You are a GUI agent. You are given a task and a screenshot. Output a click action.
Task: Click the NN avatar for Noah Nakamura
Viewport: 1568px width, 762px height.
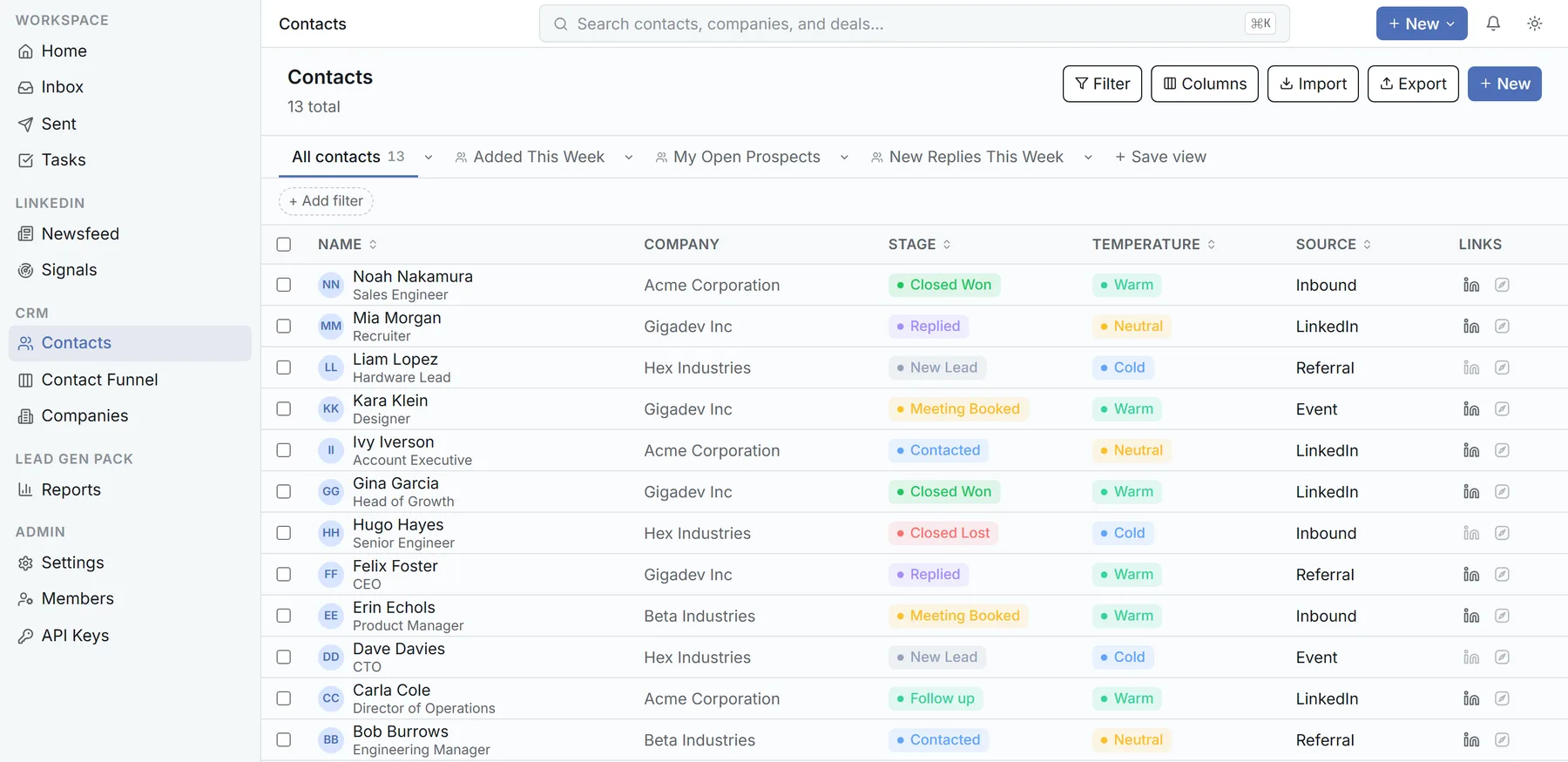coord(331,285)
